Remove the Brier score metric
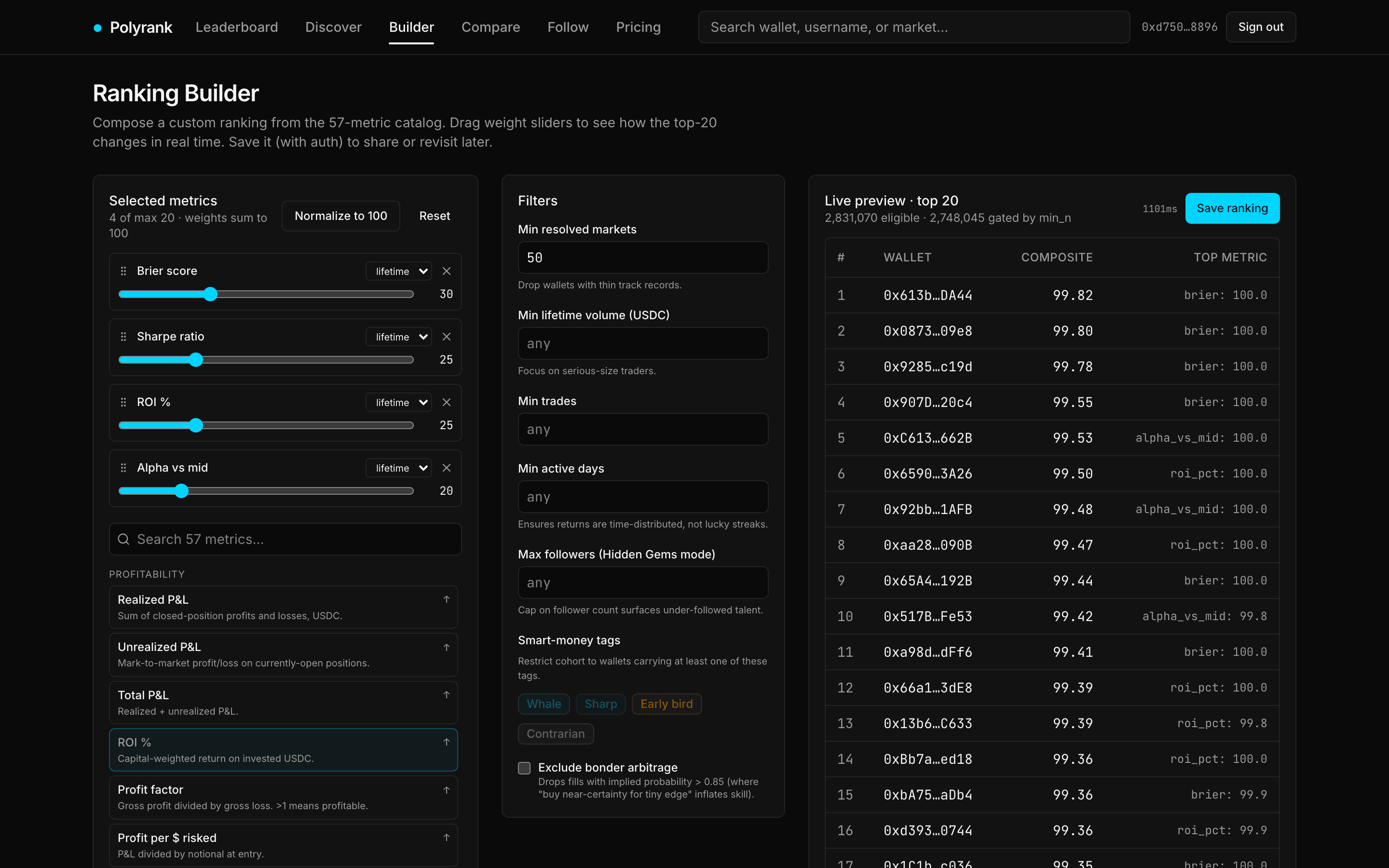 pyautogui.click(x=447, y=271)
